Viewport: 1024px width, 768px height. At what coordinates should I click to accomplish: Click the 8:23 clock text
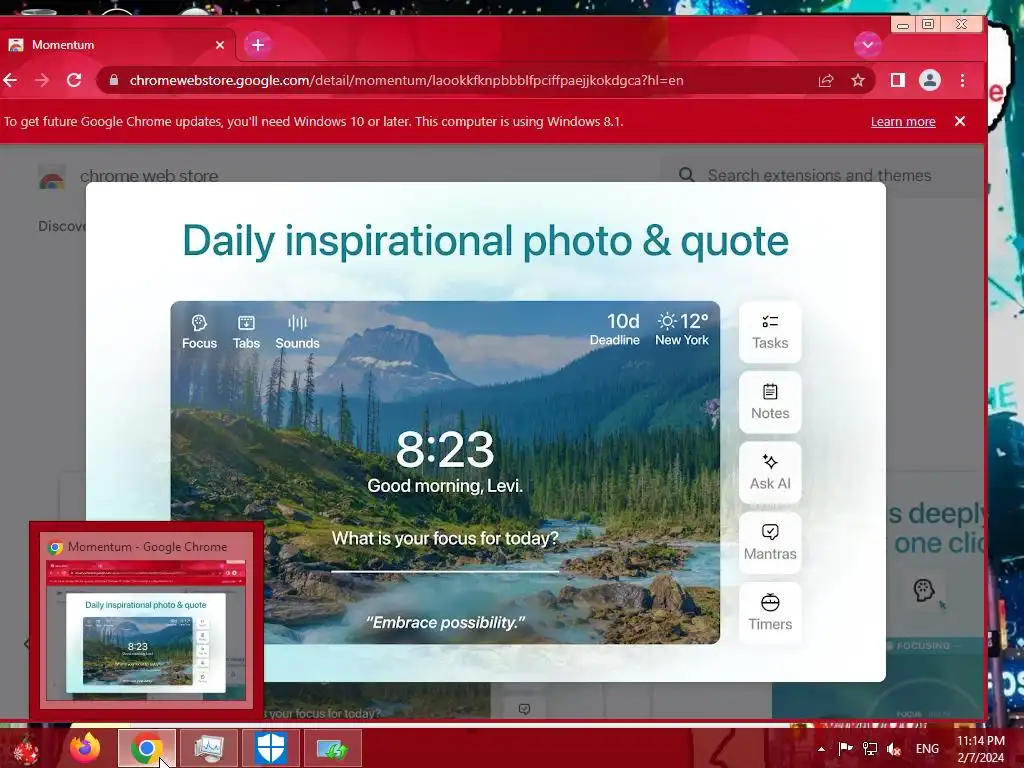coord(445,449)
